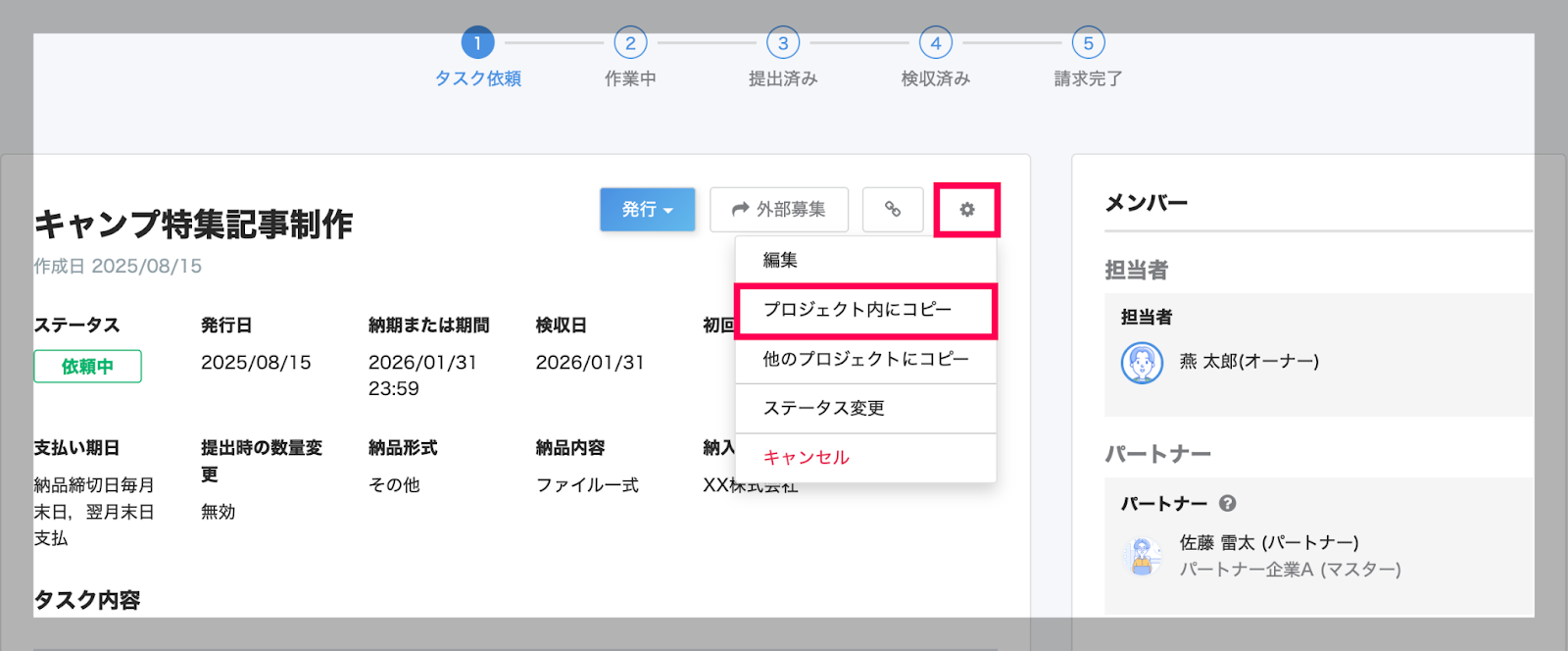Click the title キャンプ特集記事制作
Image resolution: width=1568 pixels, height=651 pixels.
pyautogui.click(x=193, y=225)
